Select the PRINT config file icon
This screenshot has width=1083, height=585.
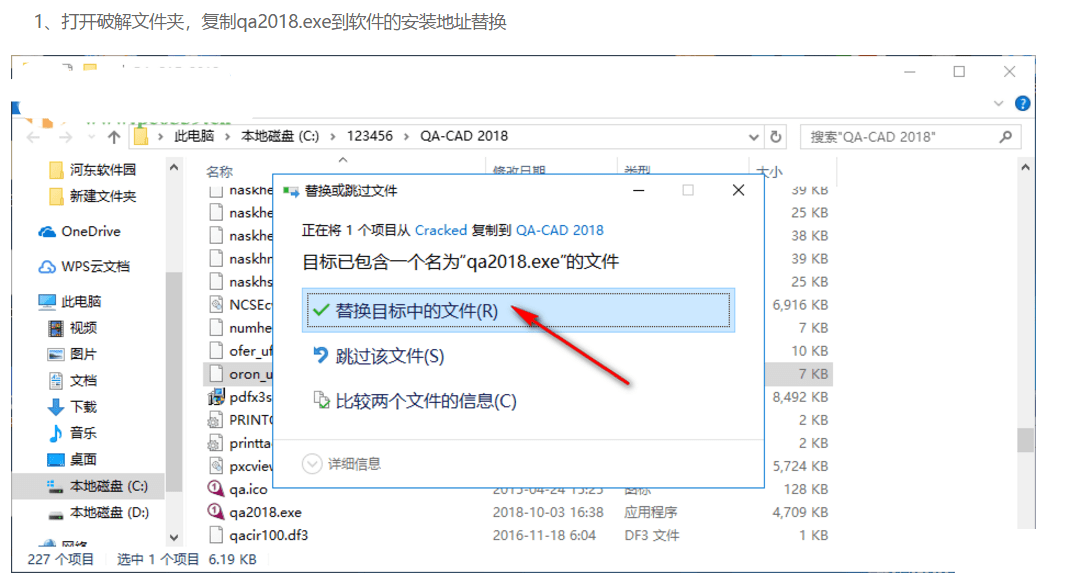coord(215,420)
